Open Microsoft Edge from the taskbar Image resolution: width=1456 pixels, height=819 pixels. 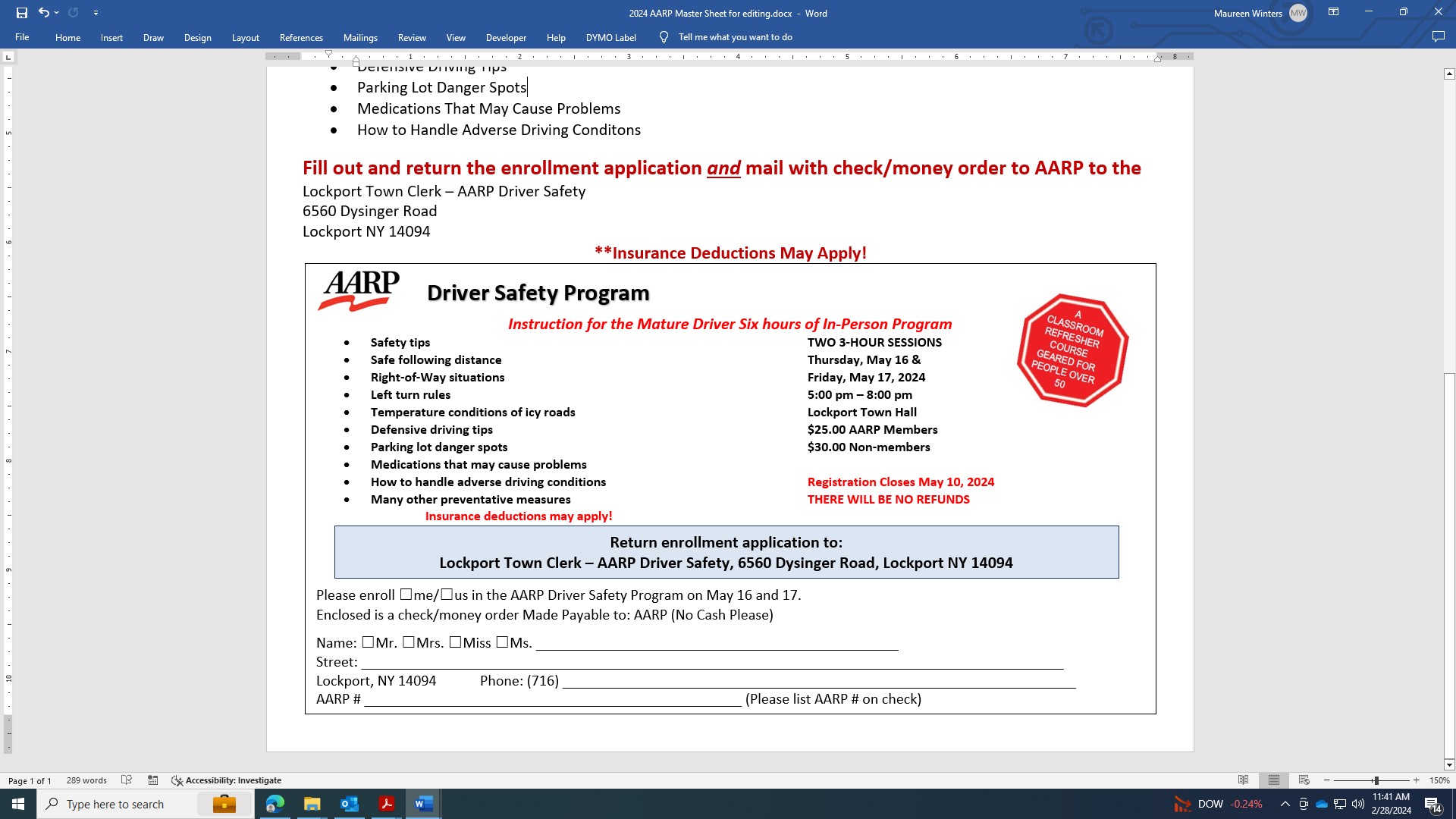tap(275, 804)
